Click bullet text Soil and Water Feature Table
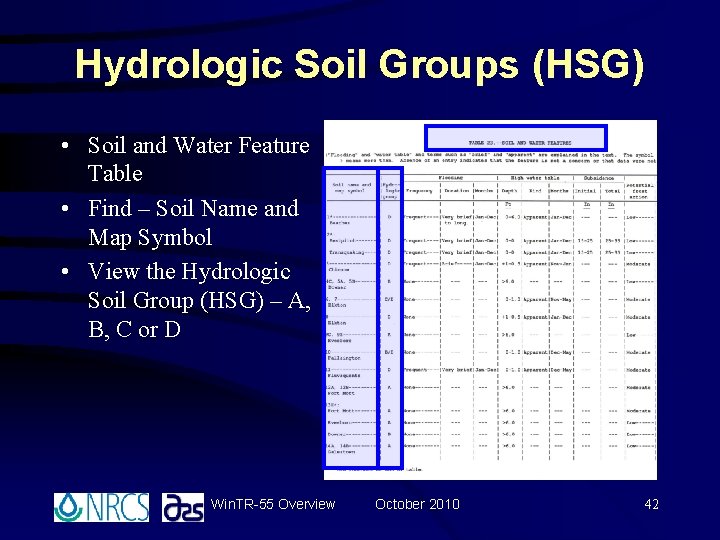This screenshot has width=720, height=540. coord(198,159)
